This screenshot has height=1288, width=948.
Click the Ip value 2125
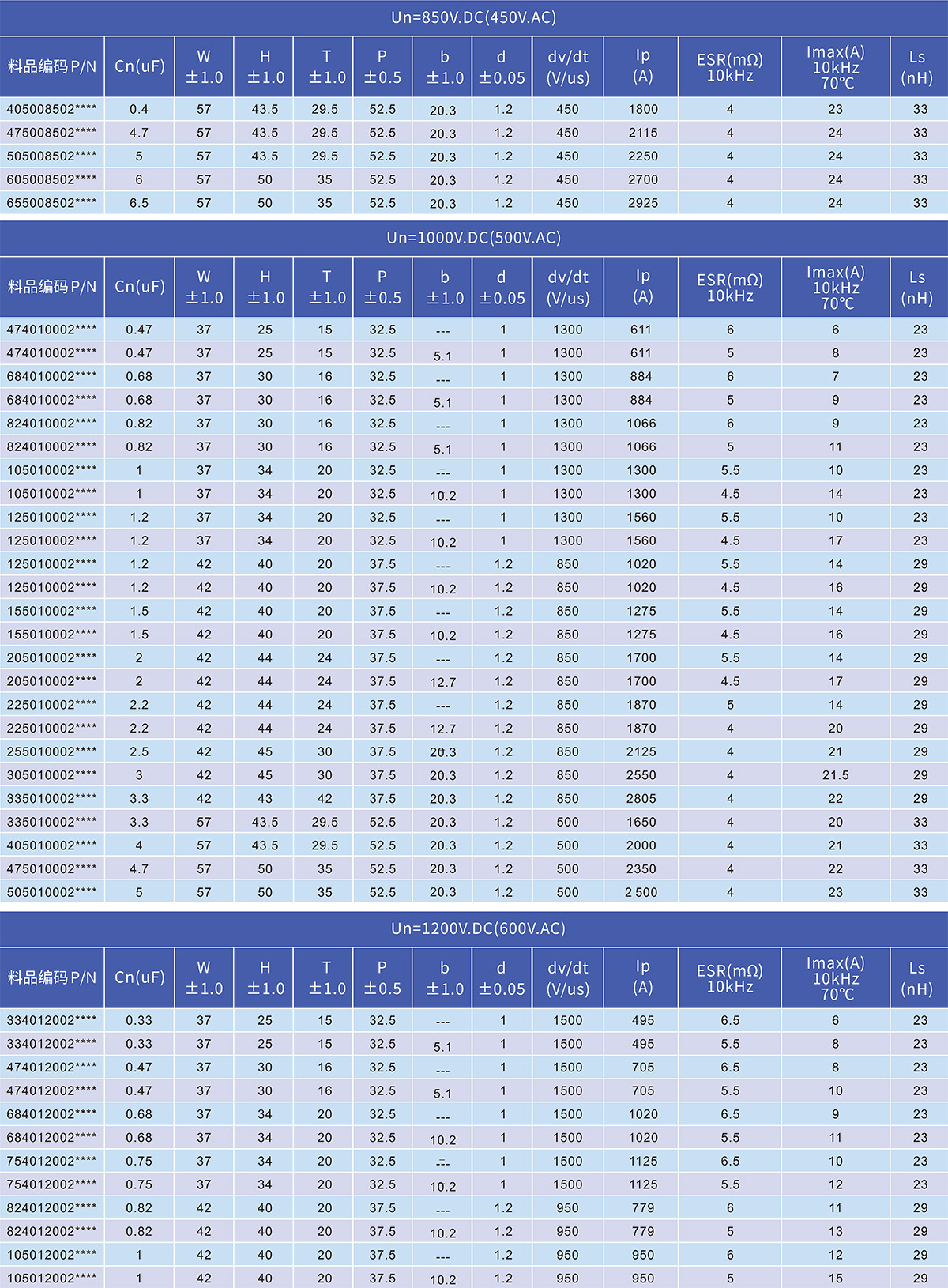[641, 751]
